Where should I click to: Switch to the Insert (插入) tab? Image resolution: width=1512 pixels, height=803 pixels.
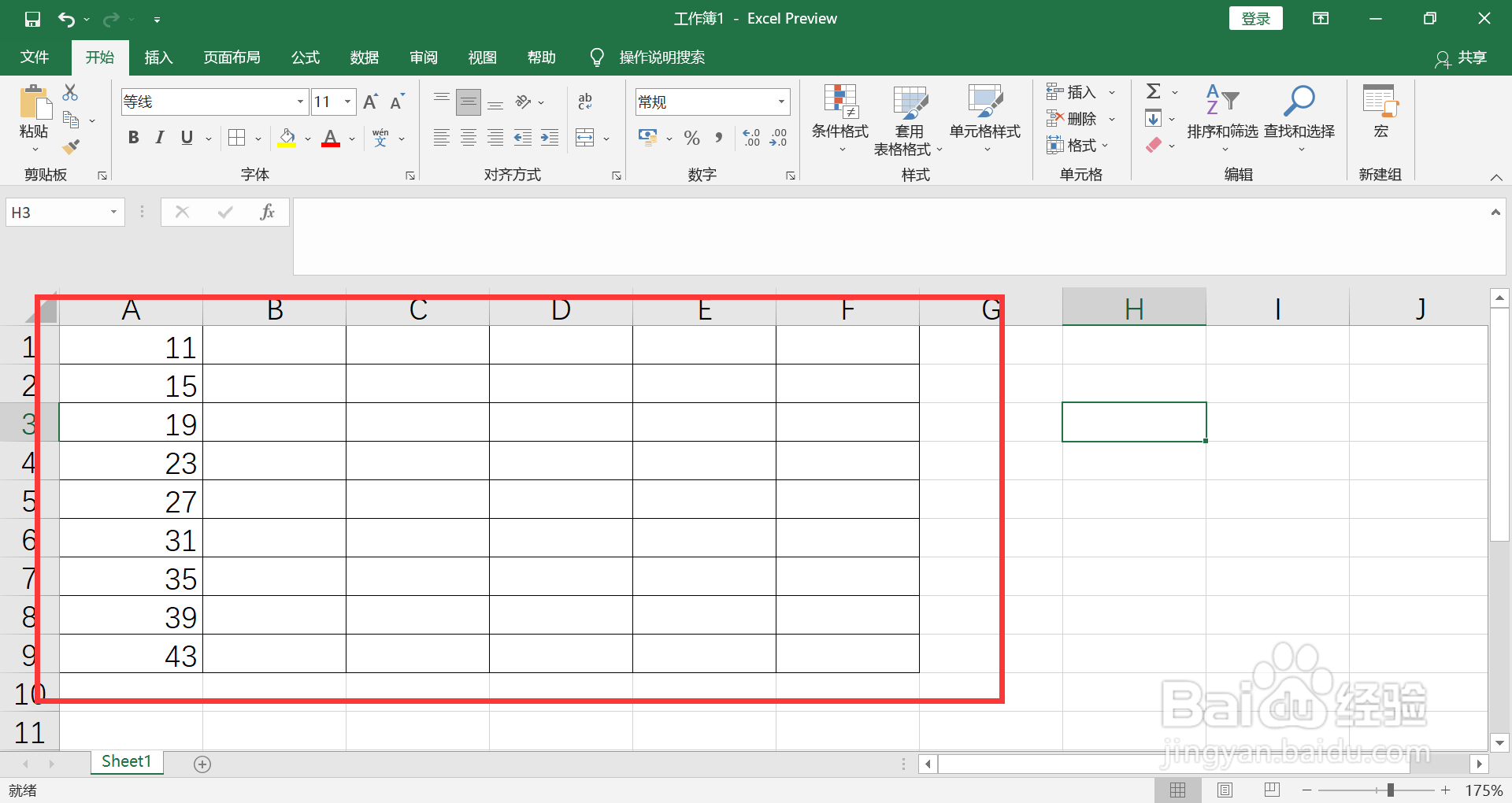[x=158, y=57]
